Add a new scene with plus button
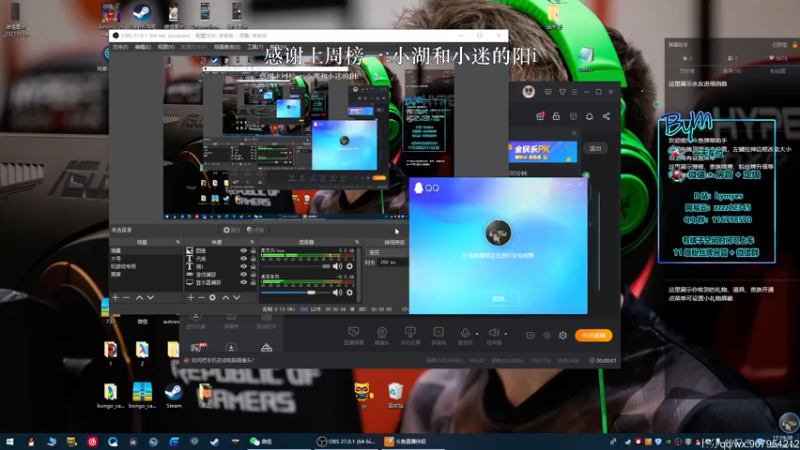Image resolution: width=800 pixels, height=450 pixels. pos(115,297)
